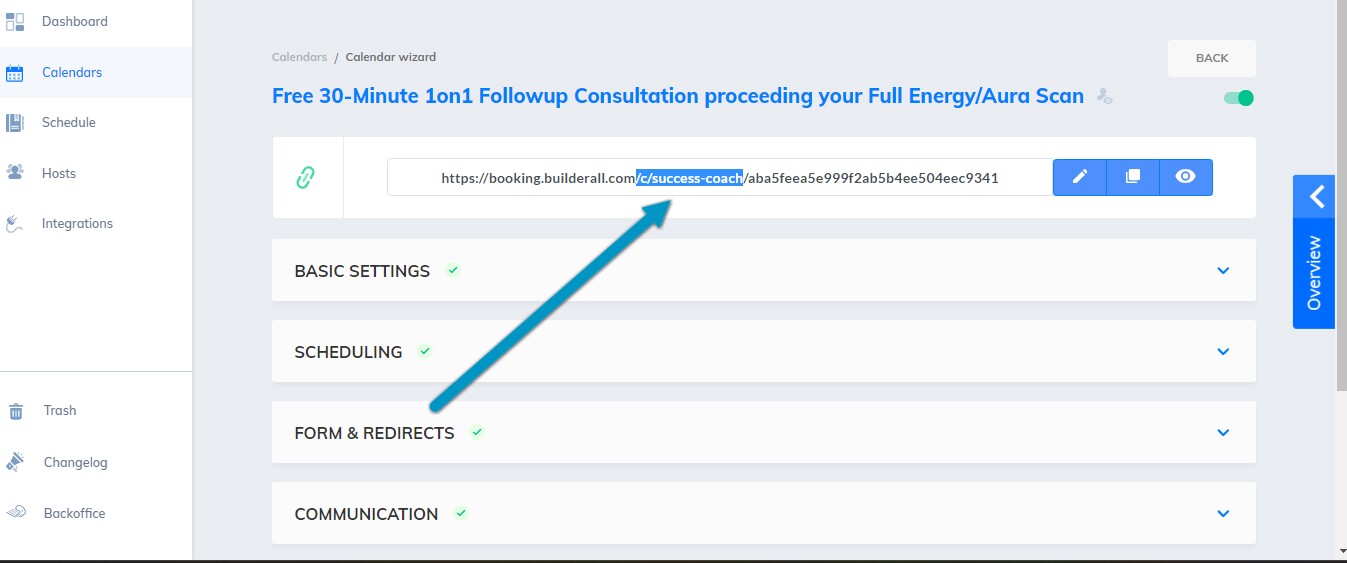Screen dimensions: 1347x563
Task: Open the Schedule menu item
Action: click(68, 122)
